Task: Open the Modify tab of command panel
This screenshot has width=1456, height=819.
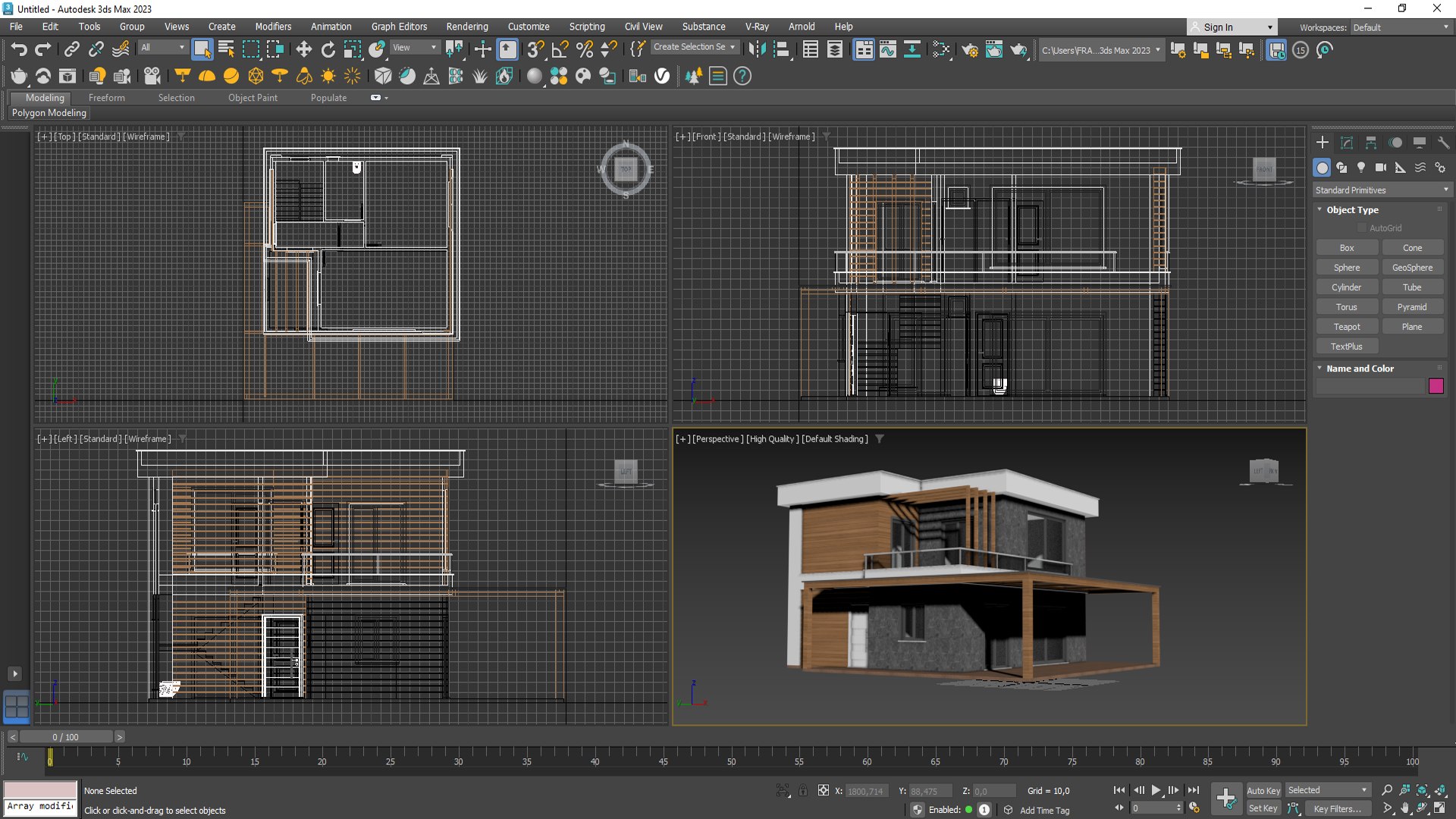Action: [x=1347, y=143]
